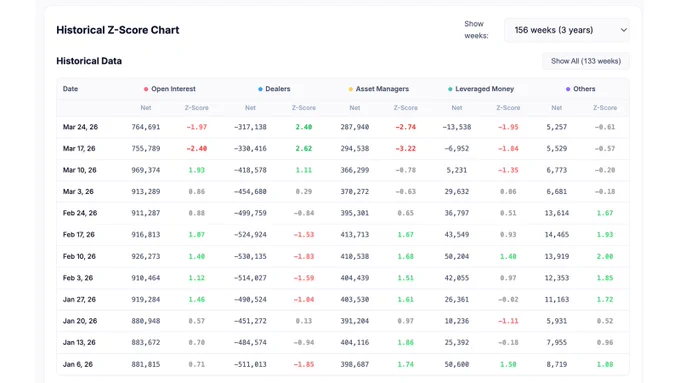Click Show All (133 weeks) button

tap(585, 61)
